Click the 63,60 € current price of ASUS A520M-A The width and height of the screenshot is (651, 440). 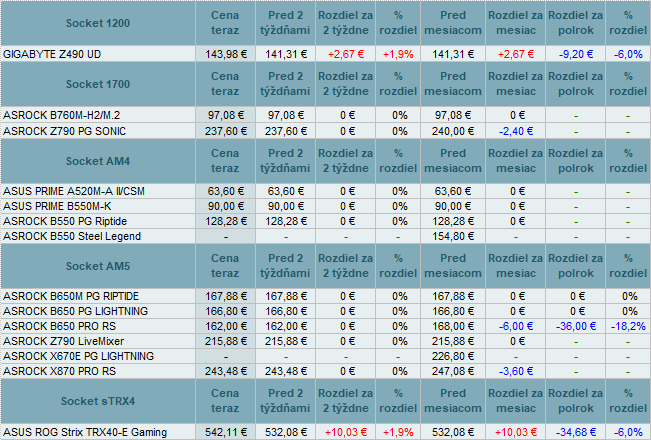tap(226, 191)
